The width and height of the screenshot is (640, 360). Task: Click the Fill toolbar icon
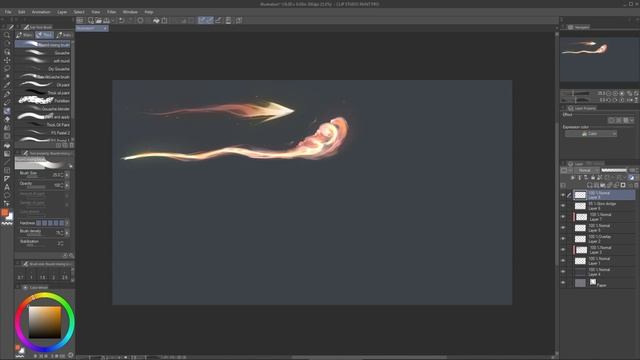tap(156, 20)
